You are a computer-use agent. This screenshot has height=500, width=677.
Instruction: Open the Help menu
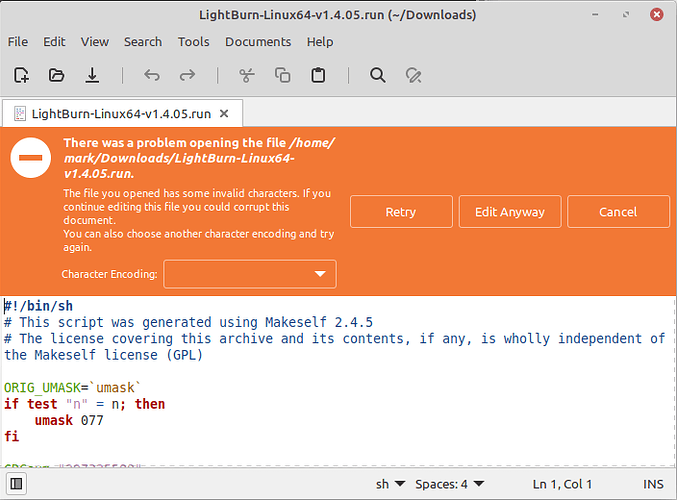pos(320,42)
